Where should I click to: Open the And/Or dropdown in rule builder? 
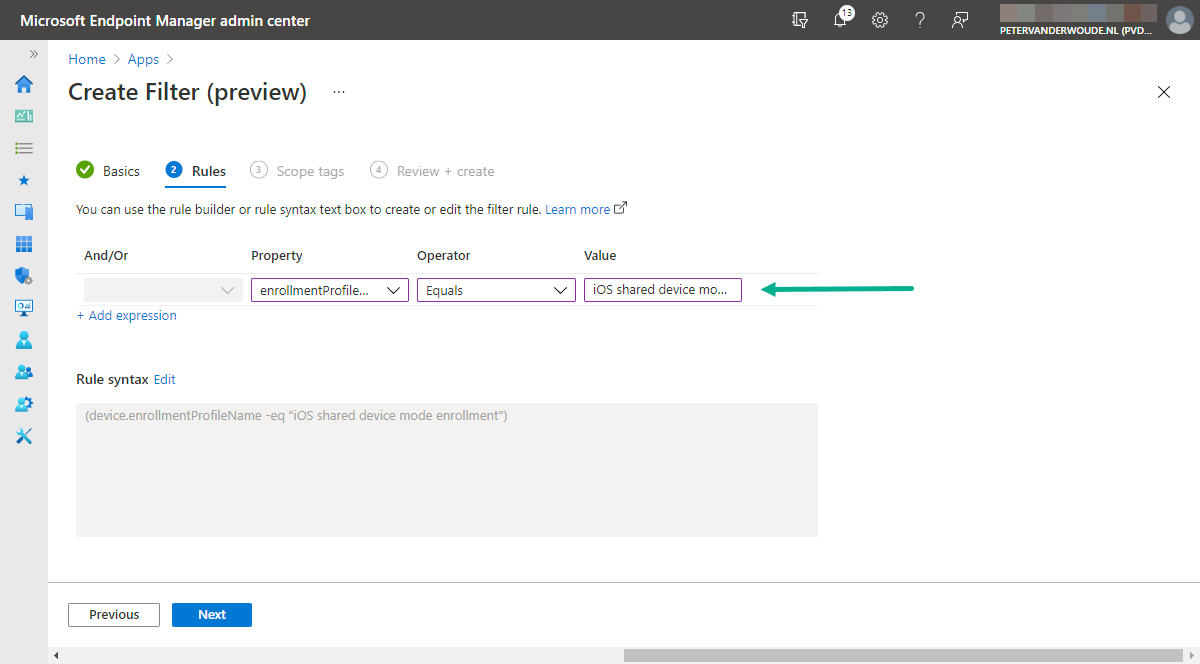pyautogui.click(x=161, y=289)
